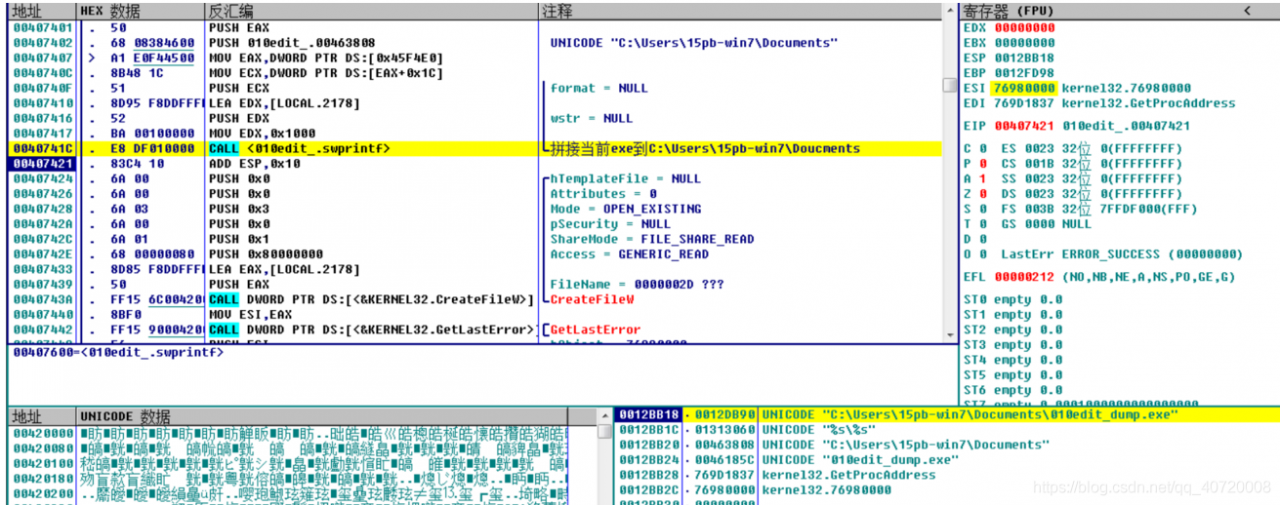Image resolution: width=1280 pixels, height=505 pixels.
Task: Click the yellow comment 拼接当前exe到
Action: tap(705, 148)
